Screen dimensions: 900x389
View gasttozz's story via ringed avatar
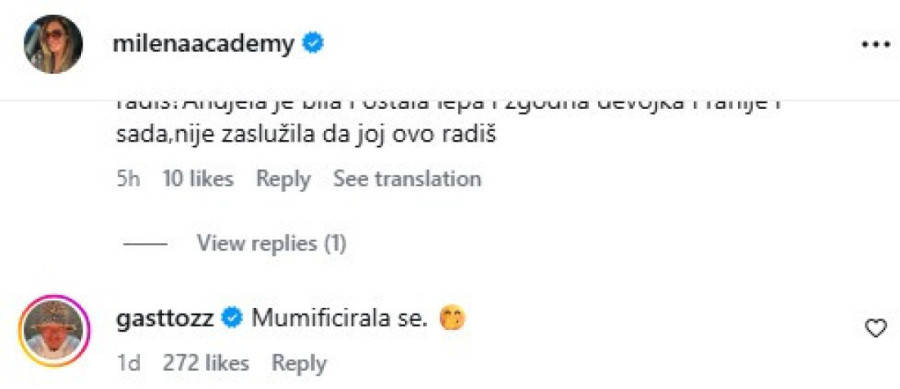[55, 331]
